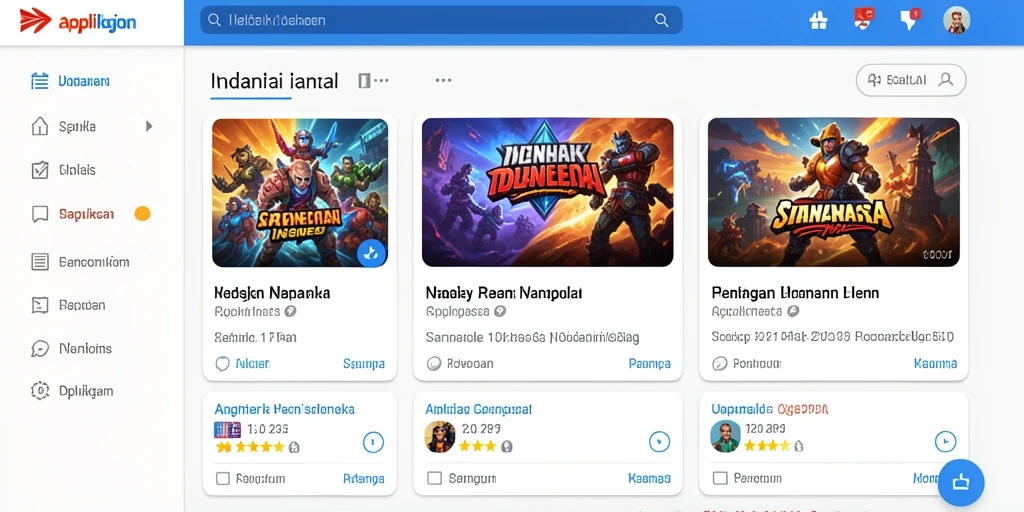Rate using stars on Uopenelds card

click(x=768, y=446)
